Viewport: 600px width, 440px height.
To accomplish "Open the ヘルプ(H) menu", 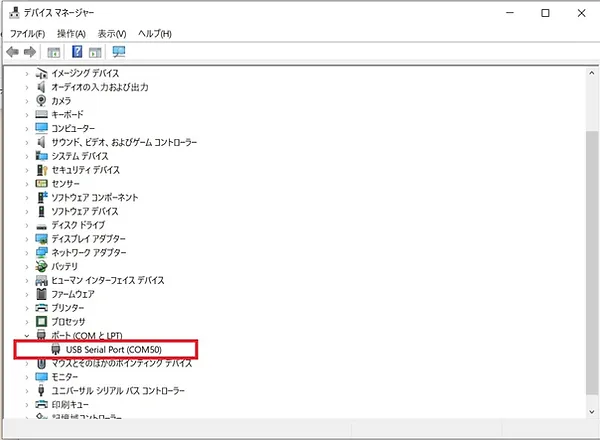I will 155,34.
